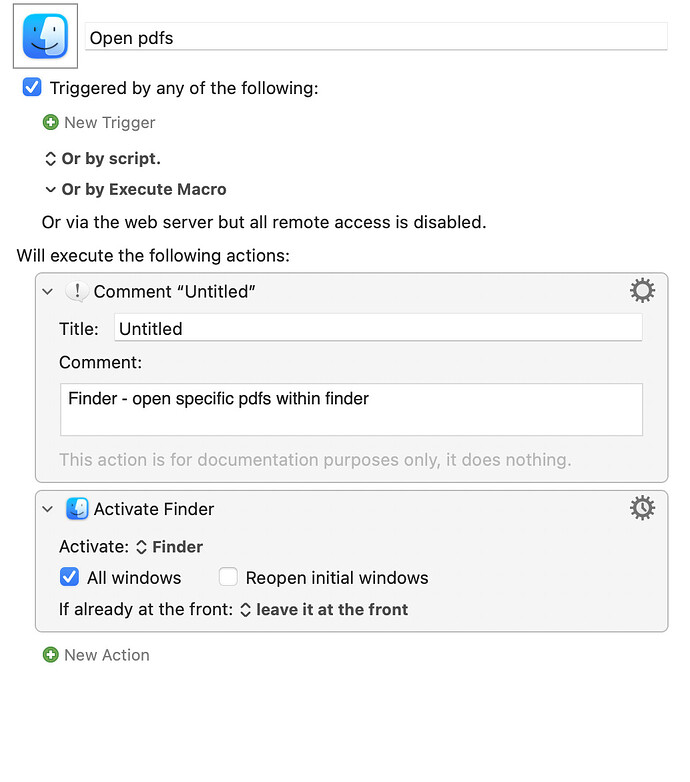Open the 'Or by script' popup selector
690x782 pixels.
[102, 159]
